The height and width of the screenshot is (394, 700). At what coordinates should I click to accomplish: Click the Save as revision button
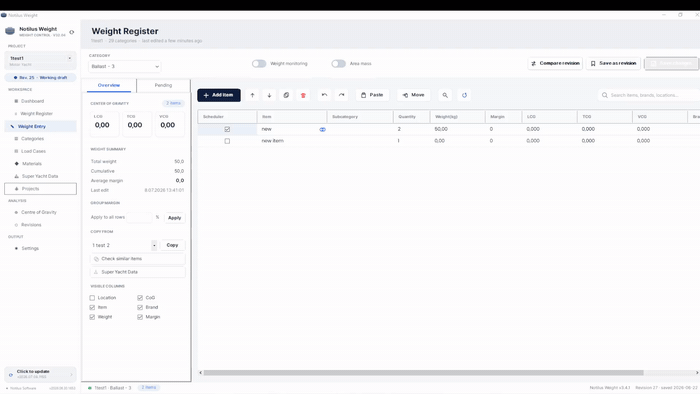613,63
